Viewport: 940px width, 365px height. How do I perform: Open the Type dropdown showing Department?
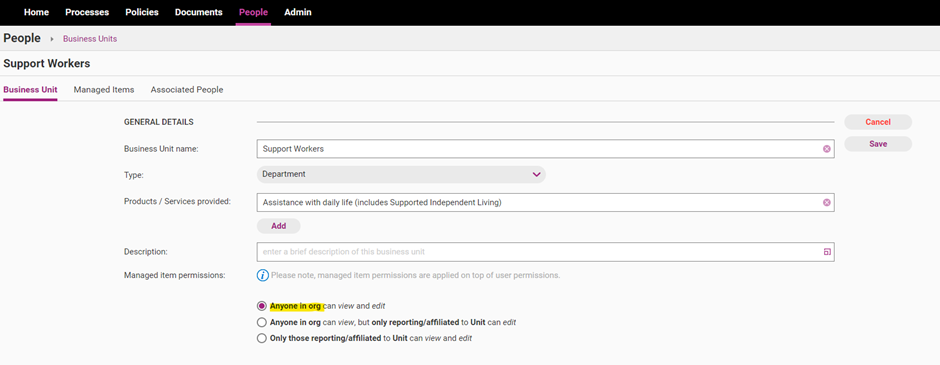[x=401, y=174]
